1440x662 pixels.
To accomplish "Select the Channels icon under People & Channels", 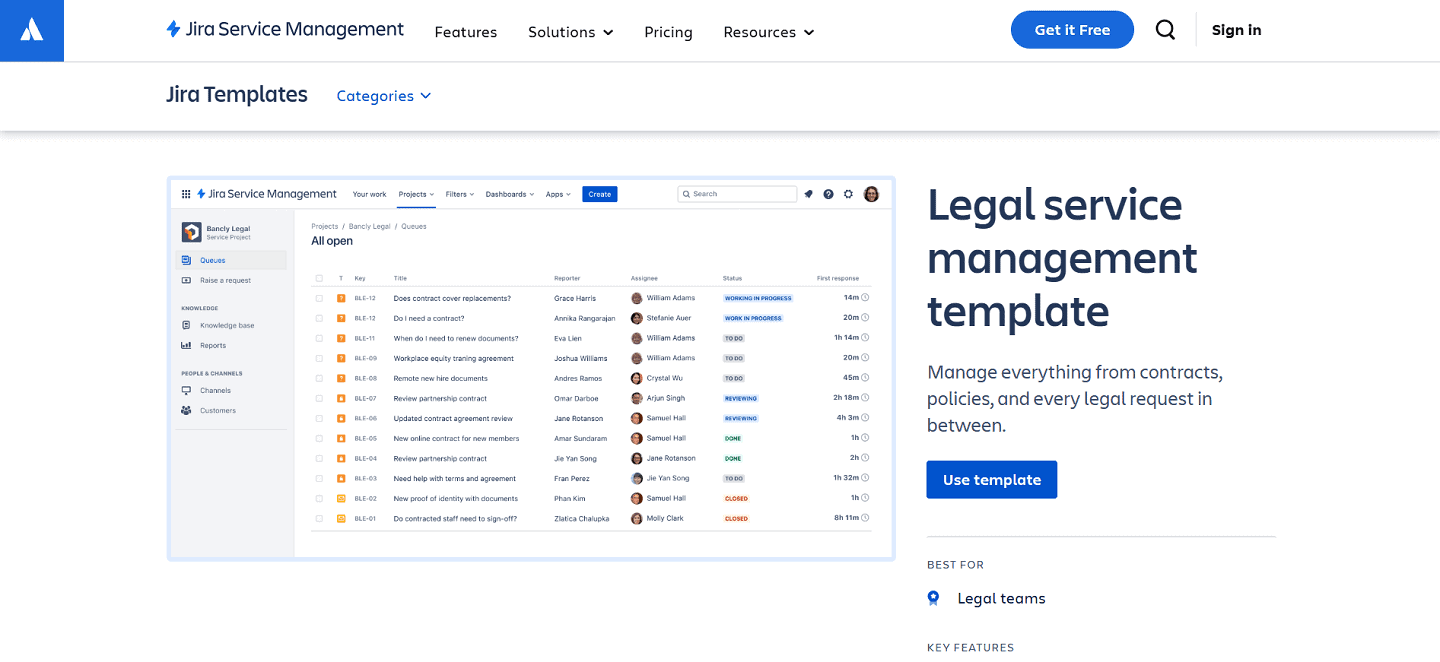I will coord(186,391).
